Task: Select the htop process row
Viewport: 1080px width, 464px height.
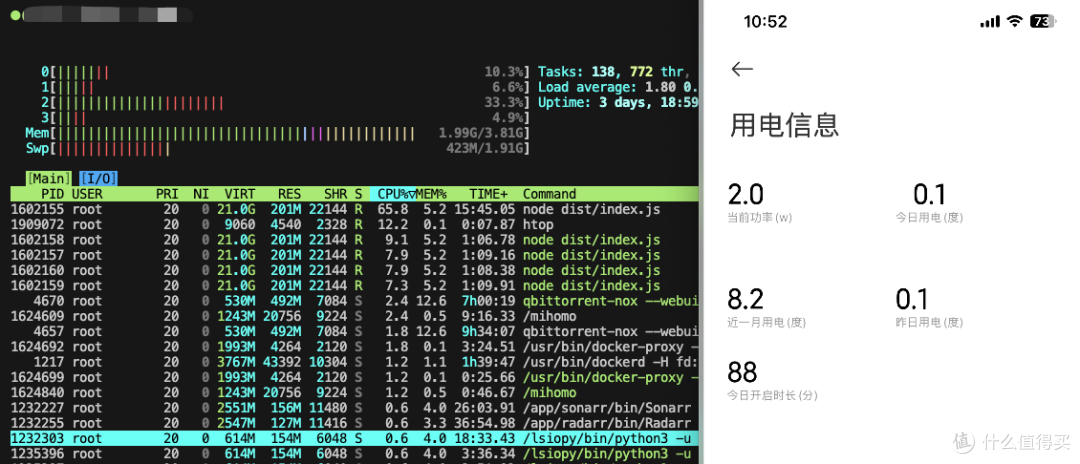Action: pyautogui.click(x=354, y=224)
